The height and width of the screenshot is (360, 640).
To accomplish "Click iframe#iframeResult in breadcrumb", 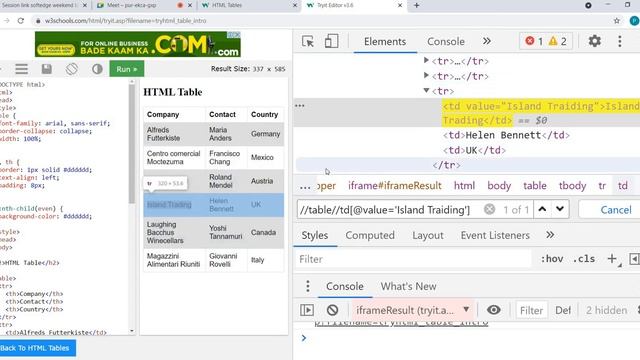I will click(395, 186).
